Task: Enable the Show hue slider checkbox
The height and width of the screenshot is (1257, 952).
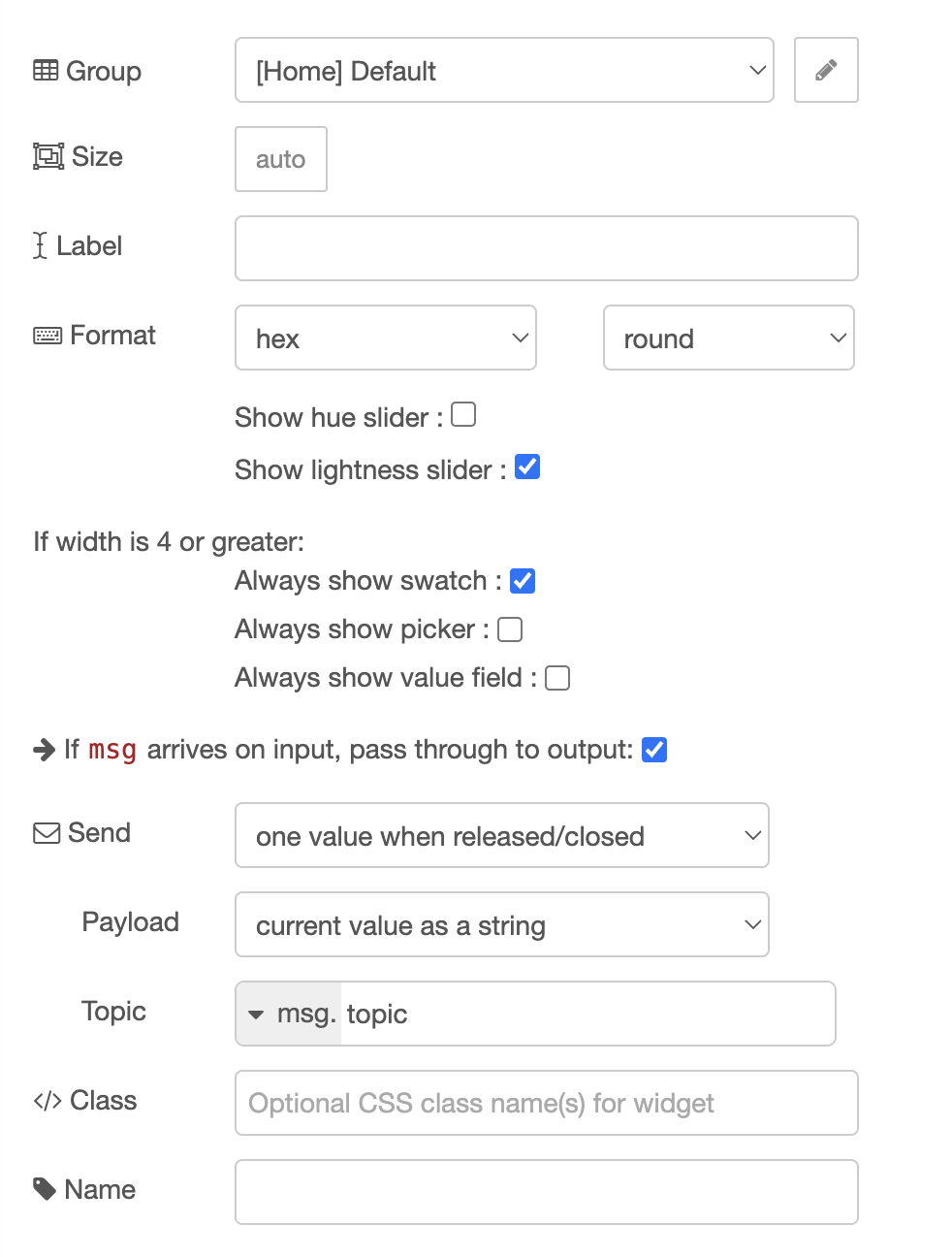Action: click(463, 414)
